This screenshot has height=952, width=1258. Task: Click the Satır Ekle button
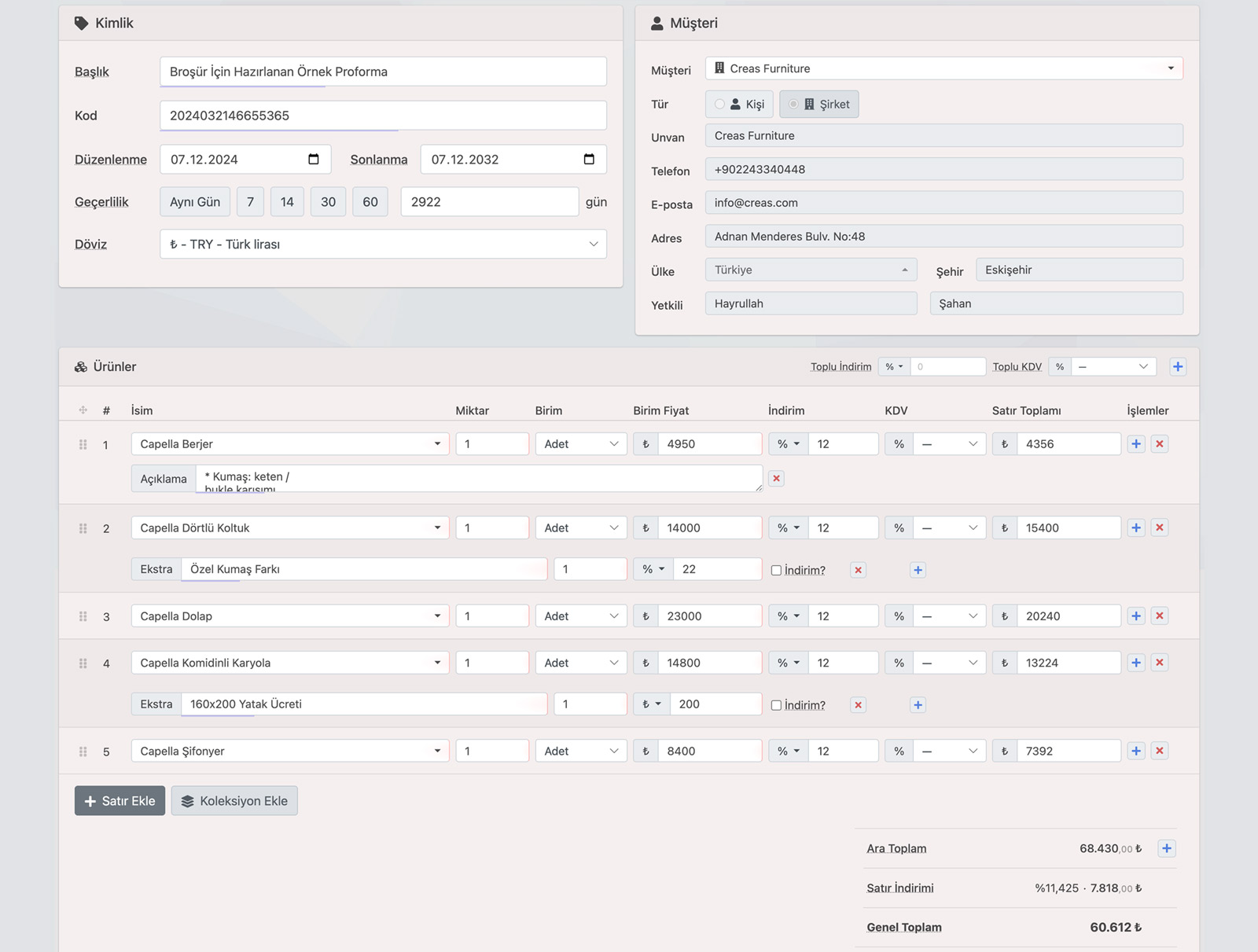point(120,801)
